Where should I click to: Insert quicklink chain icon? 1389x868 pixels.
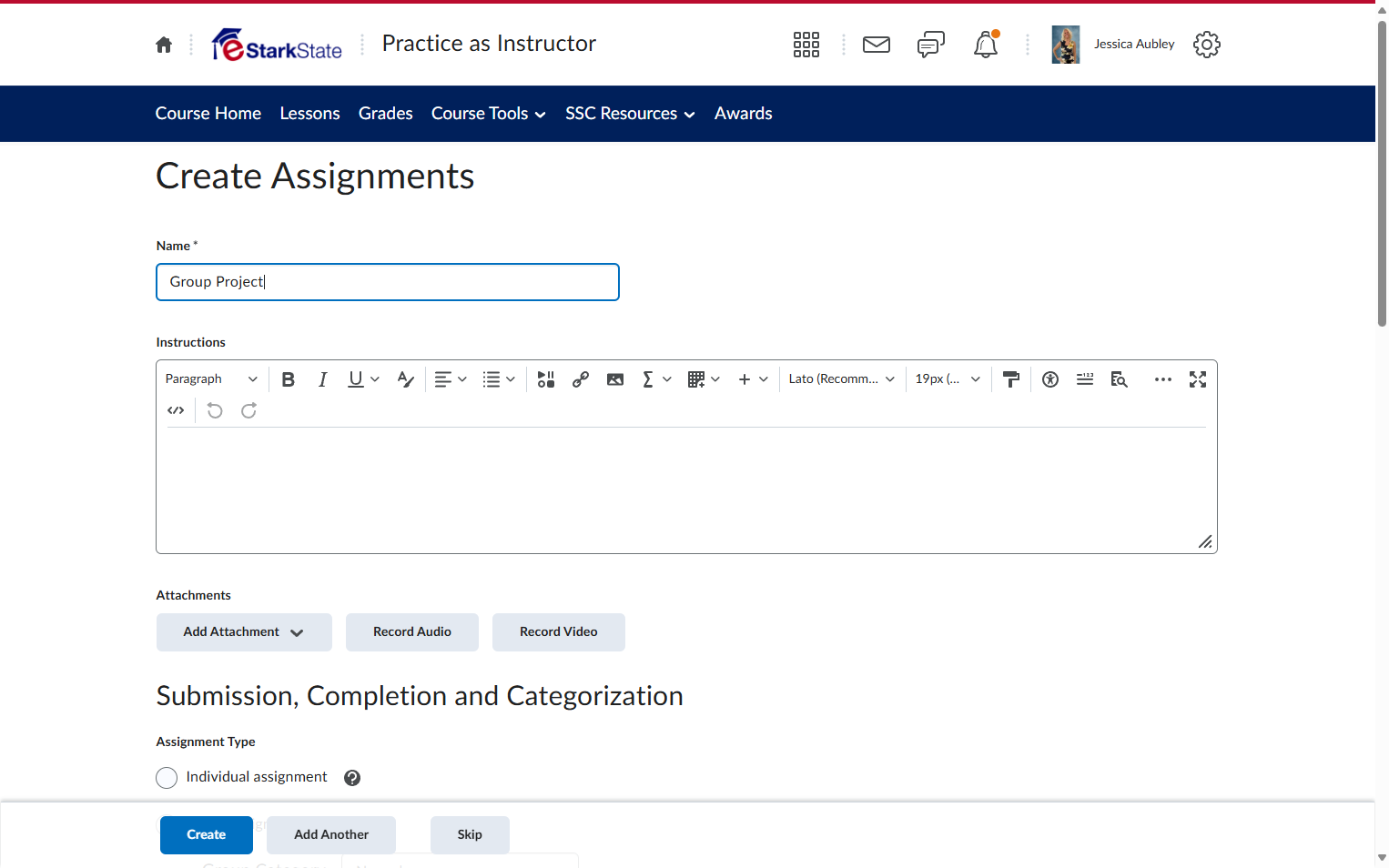click(581, 379)
